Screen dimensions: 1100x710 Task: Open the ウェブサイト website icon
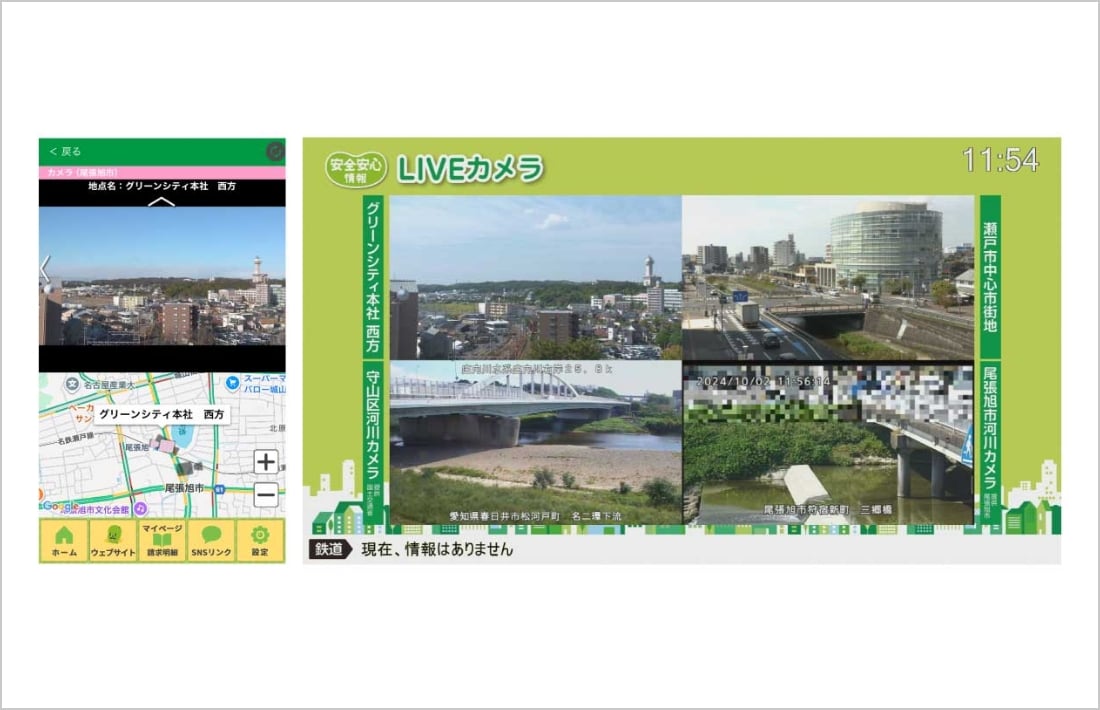[x=113, y=540]
